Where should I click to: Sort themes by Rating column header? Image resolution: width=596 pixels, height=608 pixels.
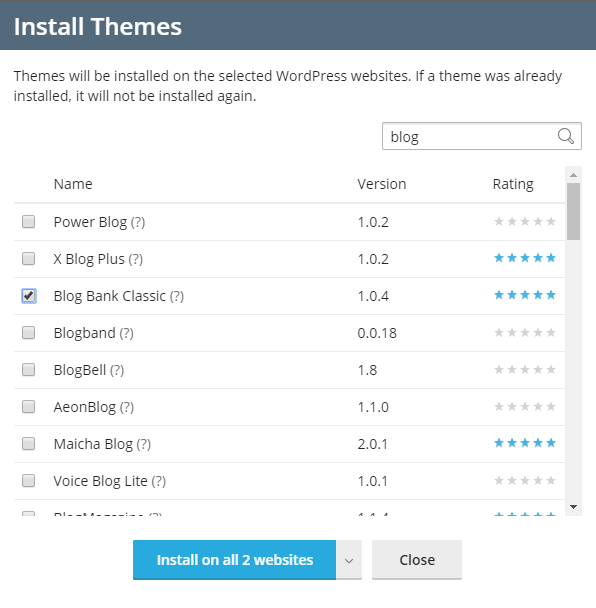513,184
